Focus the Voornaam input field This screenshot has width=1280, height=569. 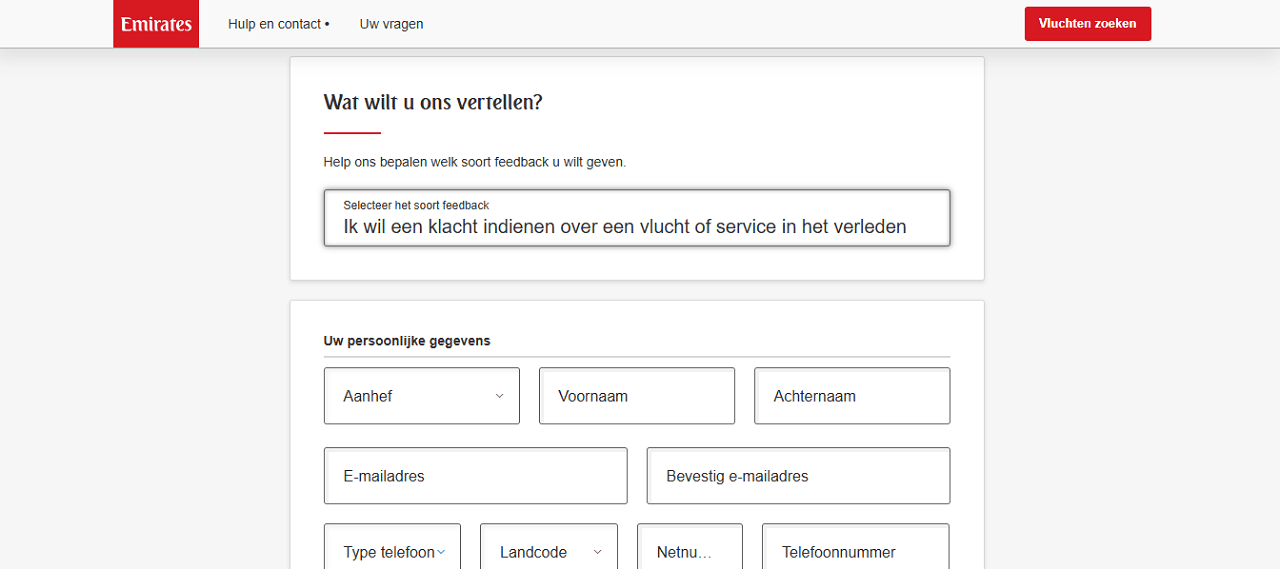click(637, 396)
